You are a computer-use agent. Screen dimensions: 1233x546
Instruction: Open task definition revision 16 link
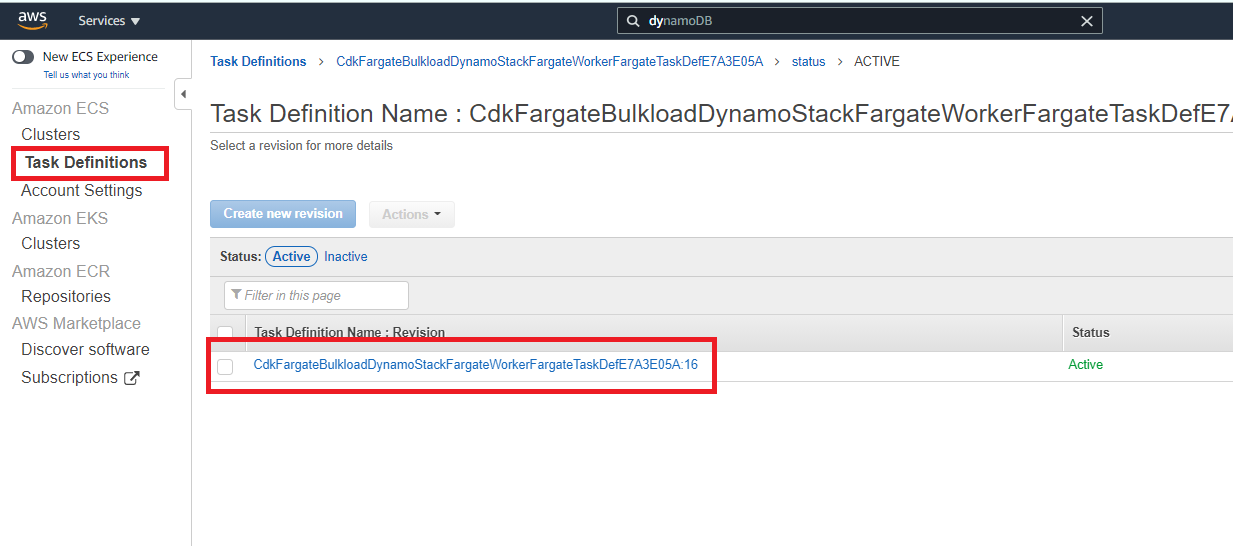pos(476,365)
